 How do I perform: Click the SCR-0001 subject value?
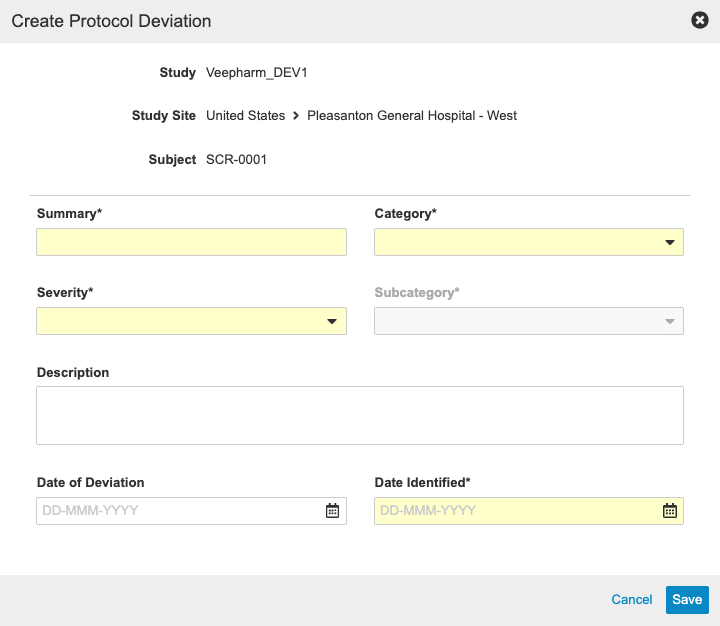(236, 159)
